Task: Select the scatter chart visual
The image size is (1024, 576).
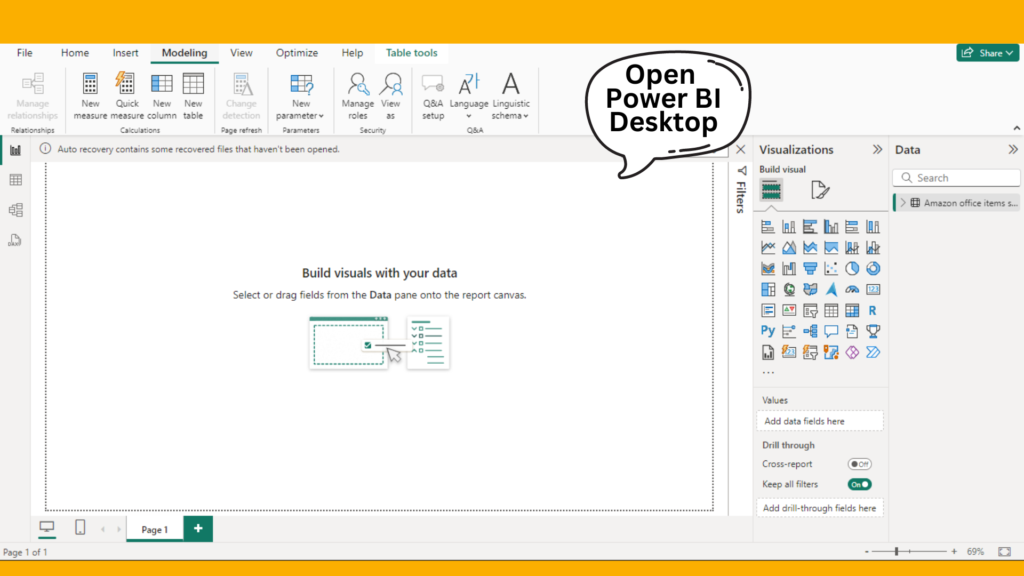Action: (831, 268)
